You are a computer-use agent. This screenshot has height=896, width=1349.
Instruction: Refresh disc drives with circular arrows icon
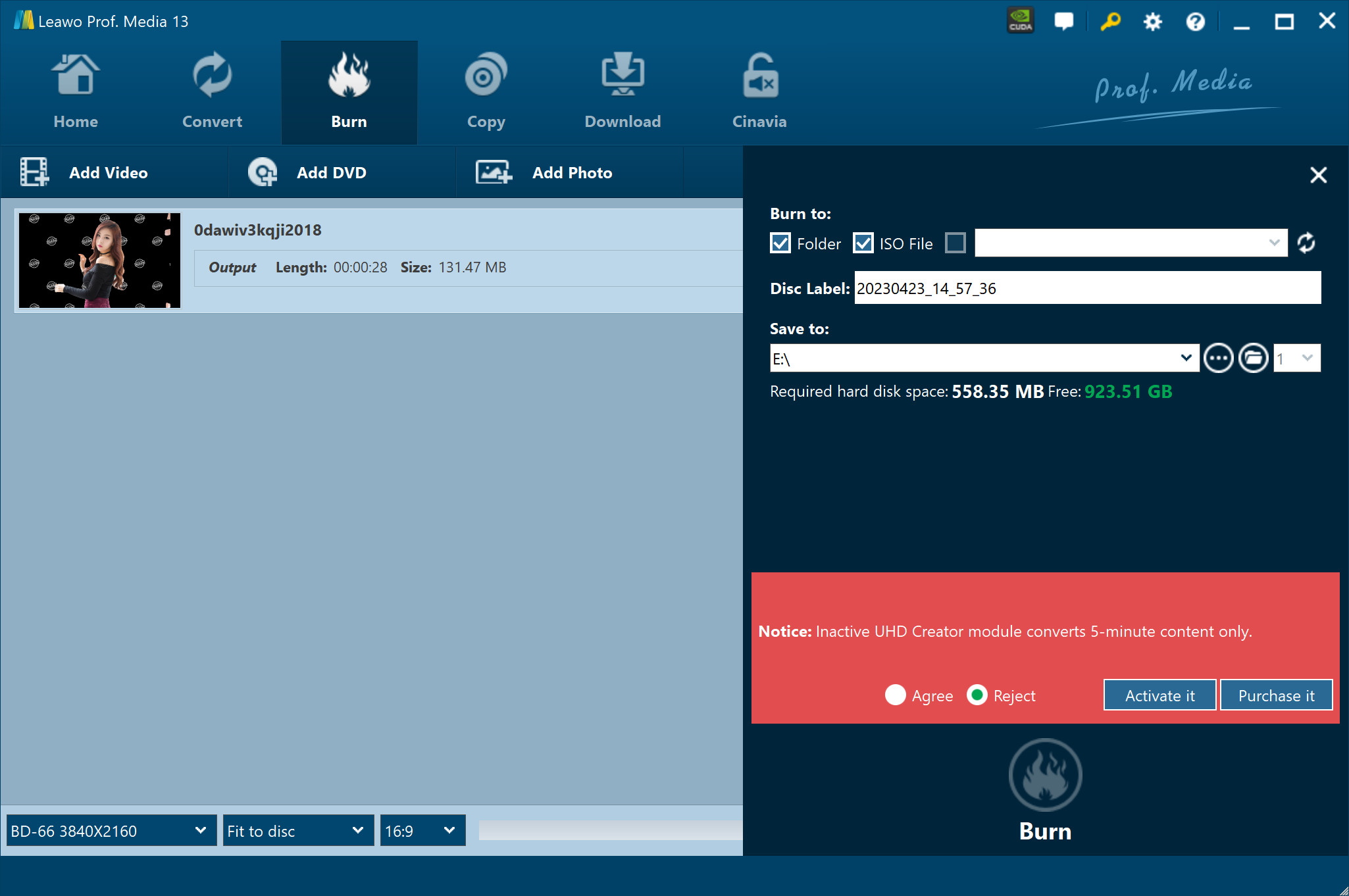point(1306,243)
